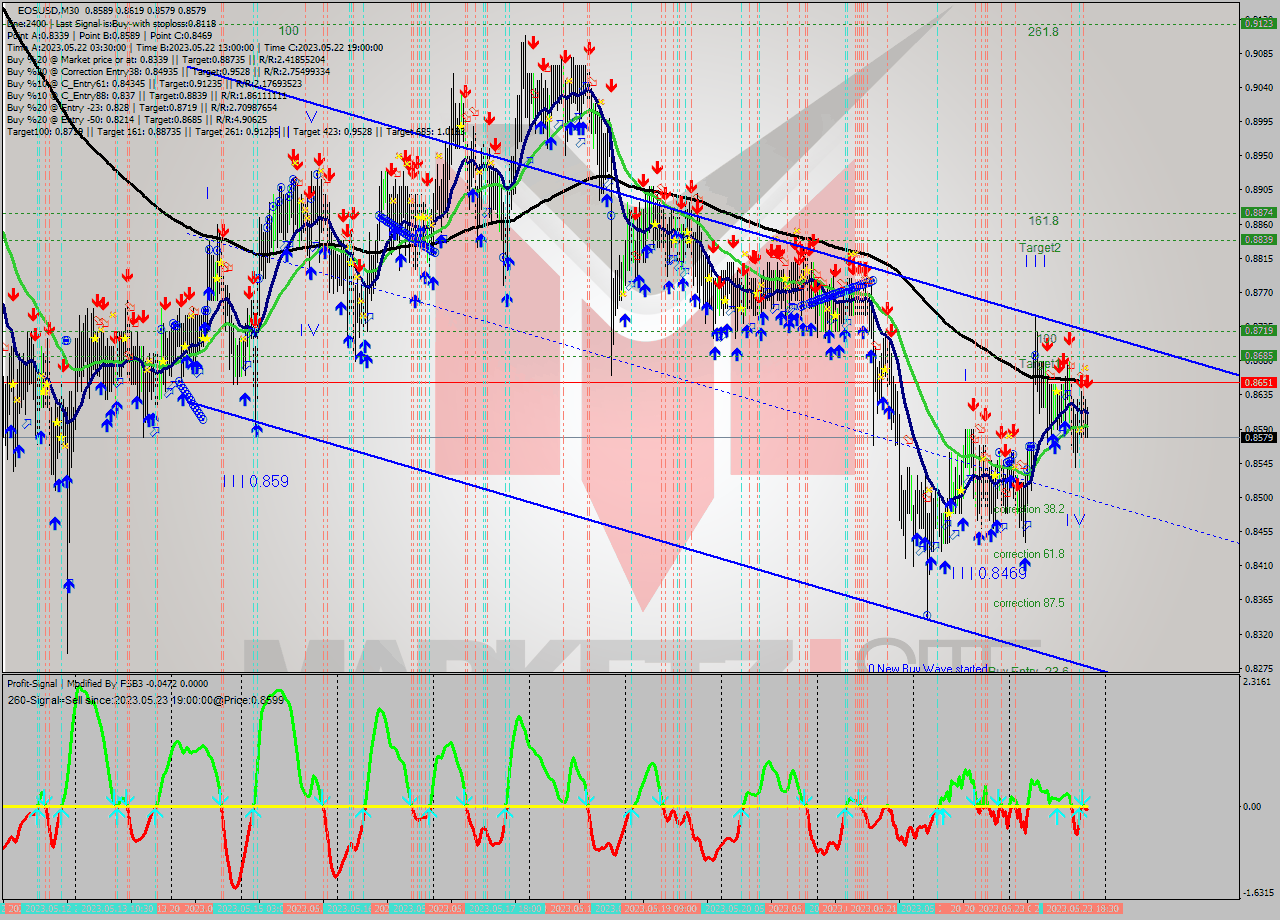
Task: Click the 261.8 Fibonacci level label
Action: coord(1043,32)
